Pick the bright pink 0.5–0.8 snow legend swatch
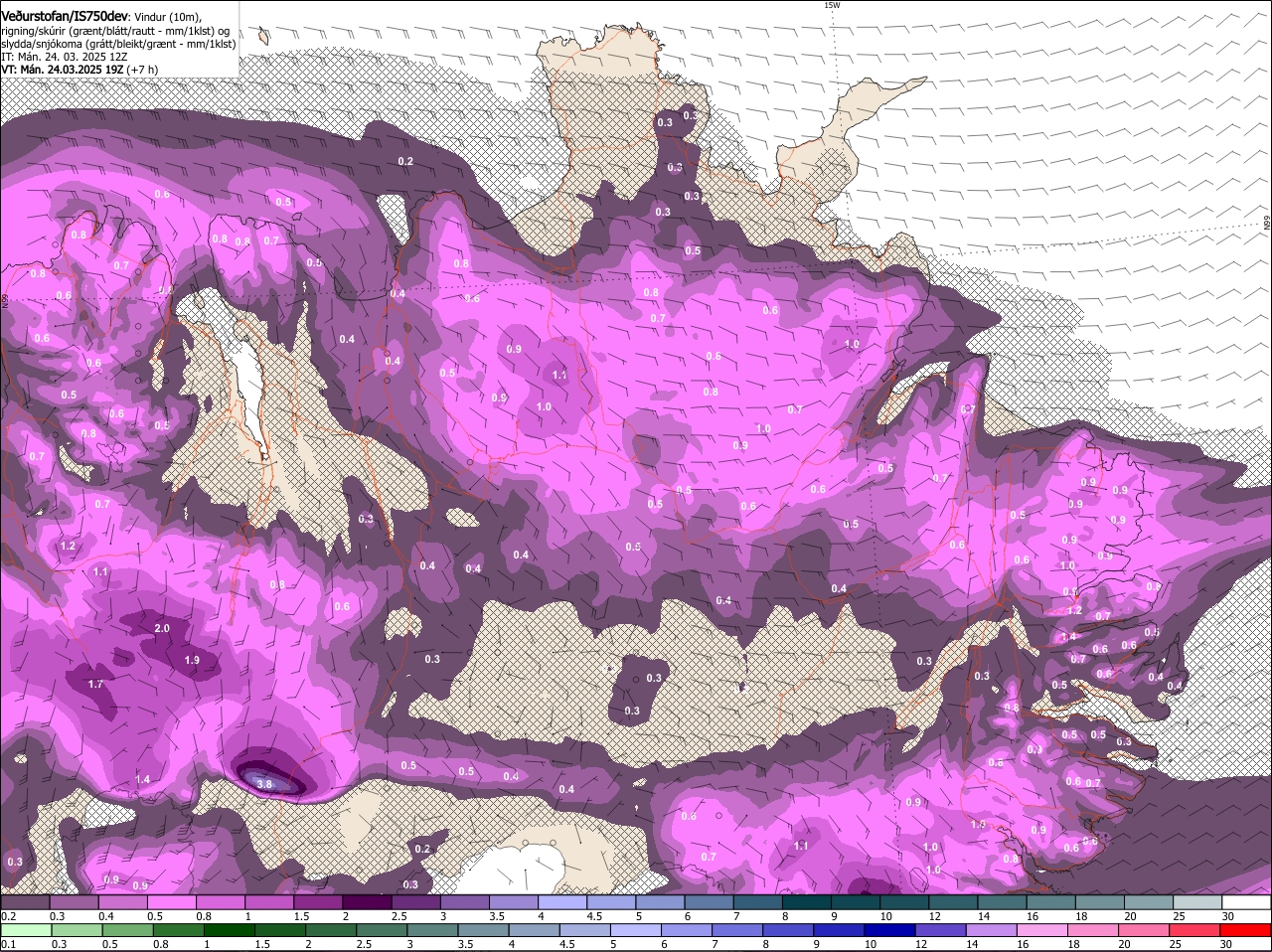Viewport: 1272px width, 952px height. pos(171,902)
